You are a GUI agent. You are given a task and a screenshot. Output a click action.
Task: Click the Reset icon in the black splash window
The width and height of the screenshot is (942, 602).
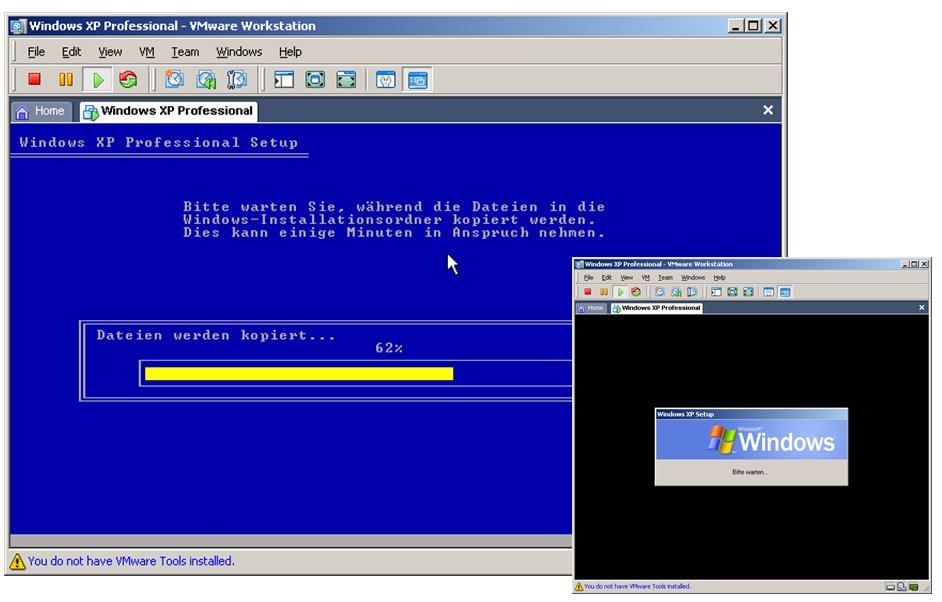point(636,292)
